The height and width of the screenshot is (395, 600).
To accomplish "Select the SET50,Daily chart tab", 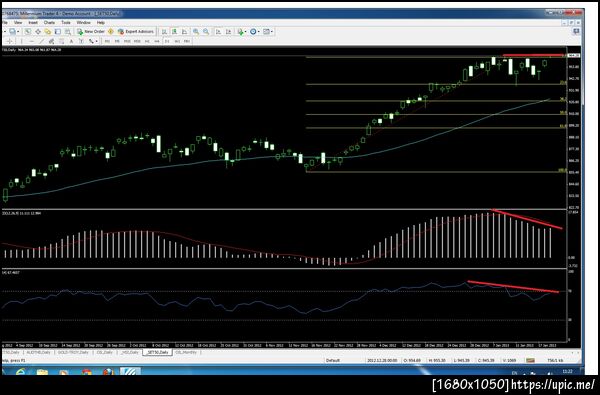I will click(x=157, y=352).
